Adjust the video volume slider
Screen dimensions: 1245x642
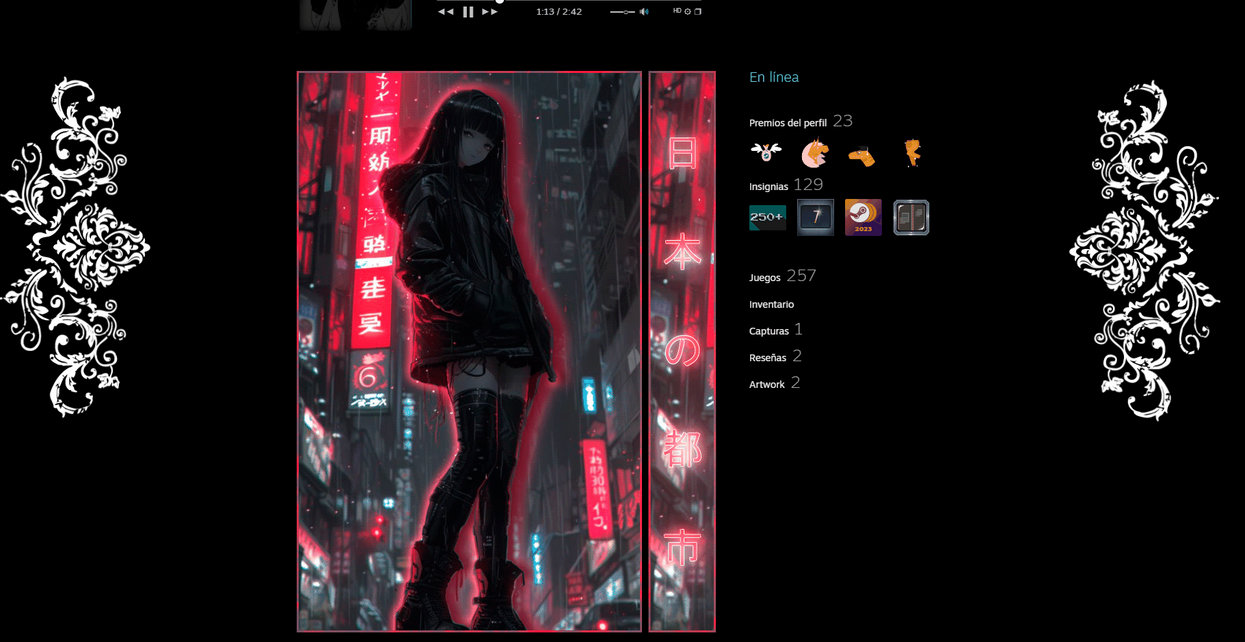tap(622, 12)
